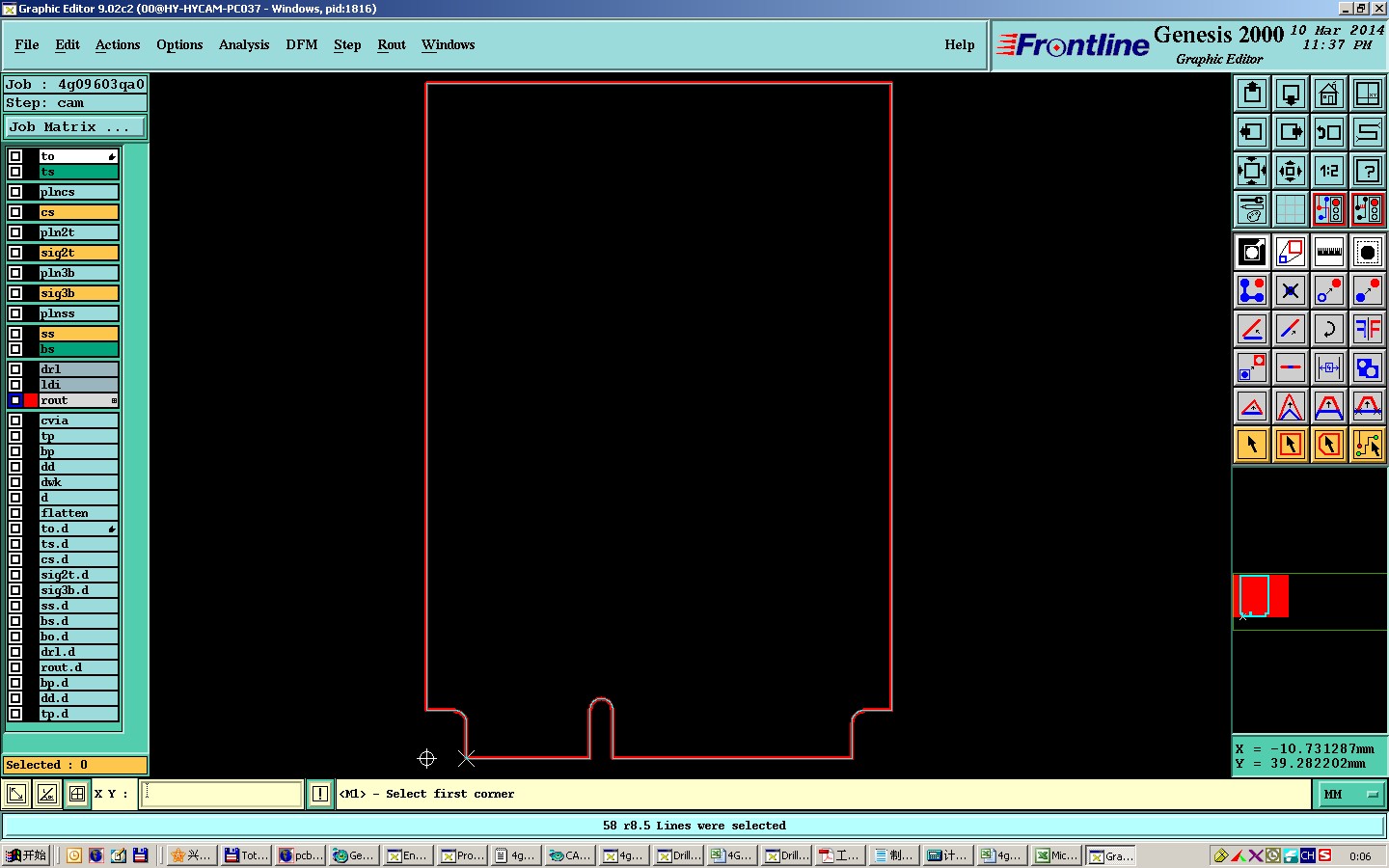This screenshot has width=1389, height=868.
Task: Click the grid display icon
Action: point(1291,209)
